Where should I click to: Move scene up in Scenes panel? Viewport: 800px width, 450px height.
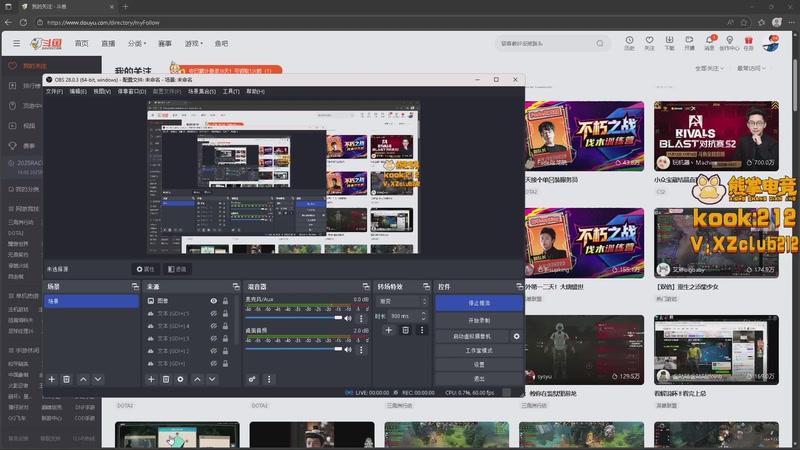(83, 379)
